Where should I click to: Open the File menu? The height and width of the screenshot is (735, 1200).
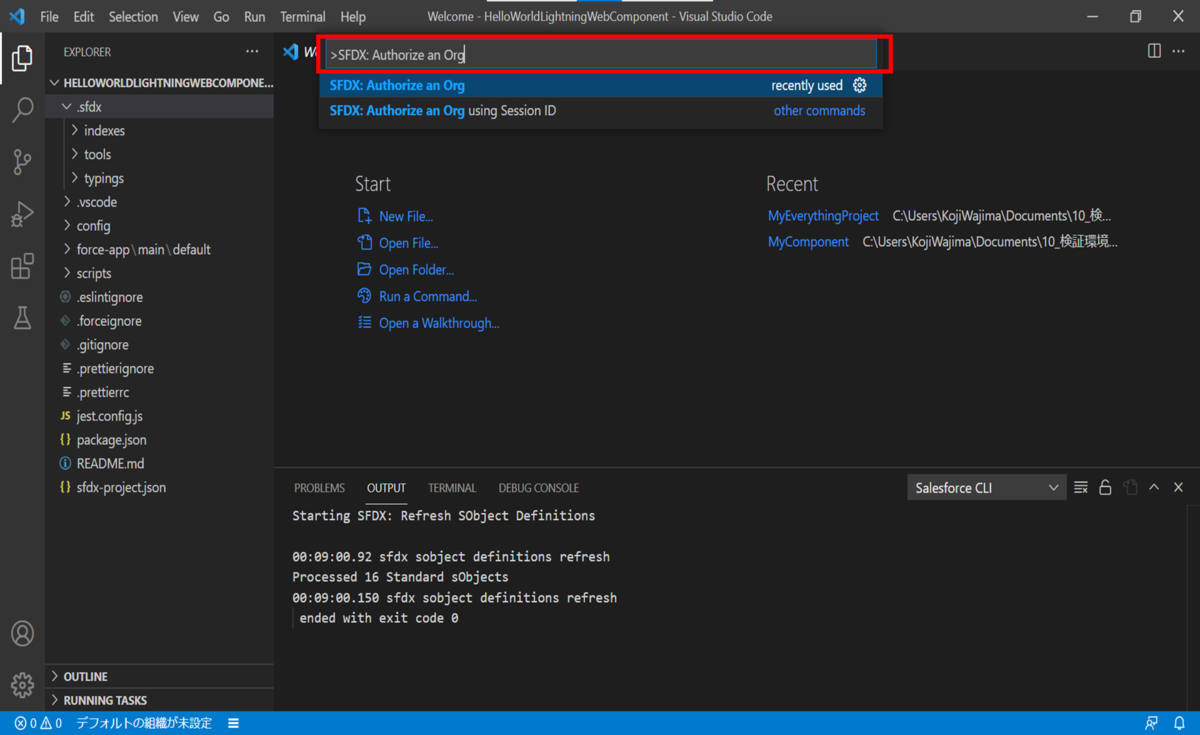(x=49, y=16)
